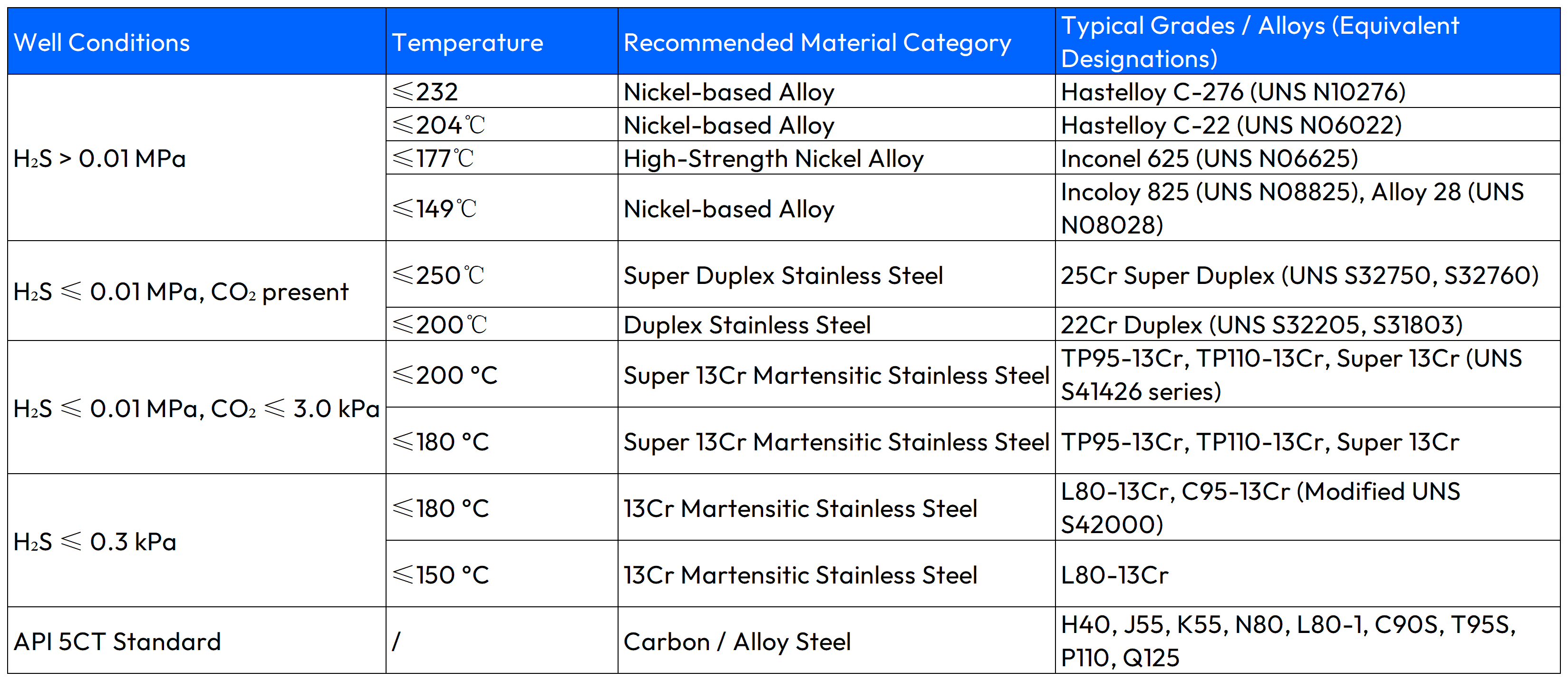Select the API 5CT Standard cell
1568x681 pixels.
117,642
